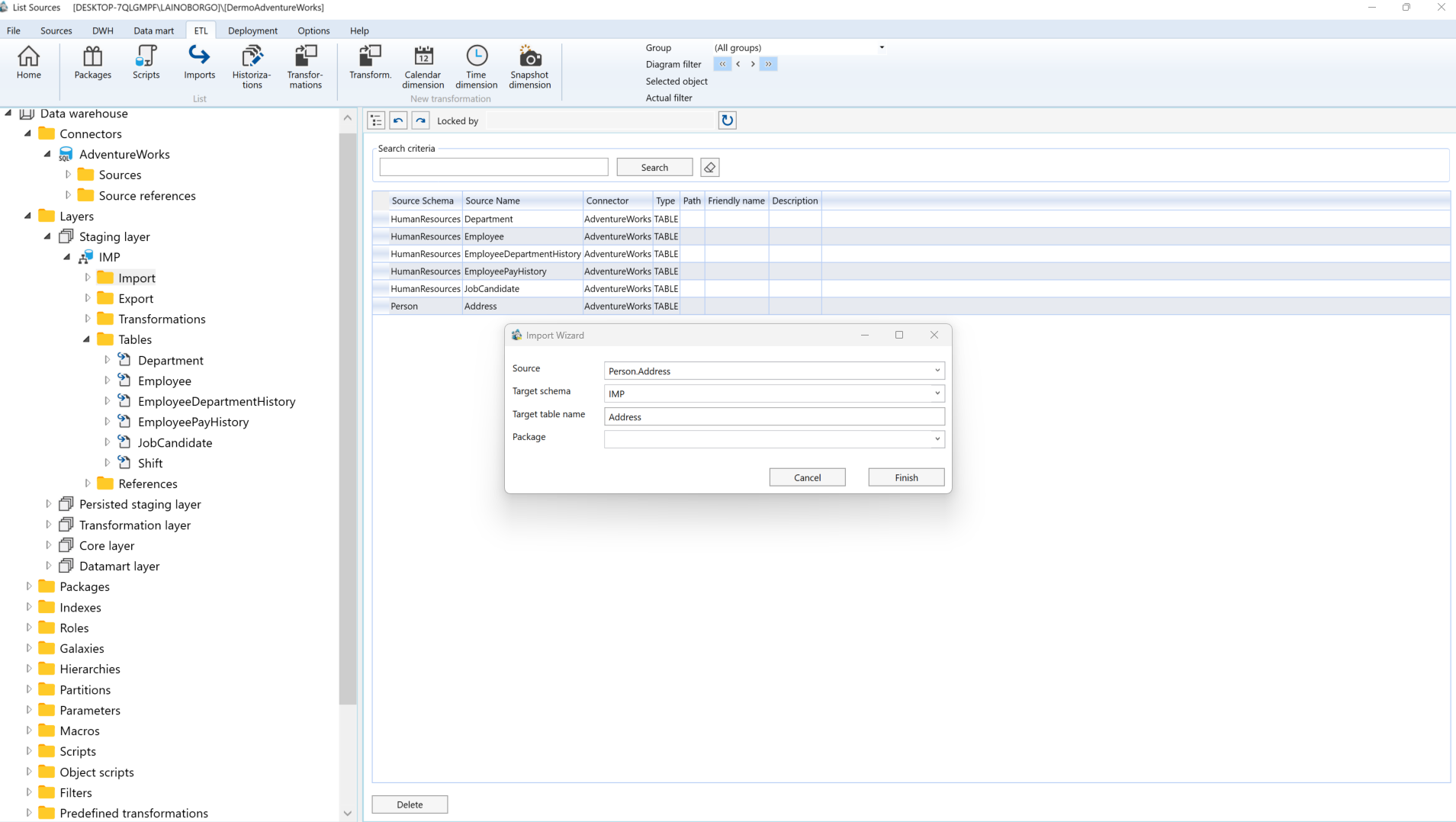Select the AdventureWorks SQL connector icon
1456x822 pixels.
[x=66, y=154]
